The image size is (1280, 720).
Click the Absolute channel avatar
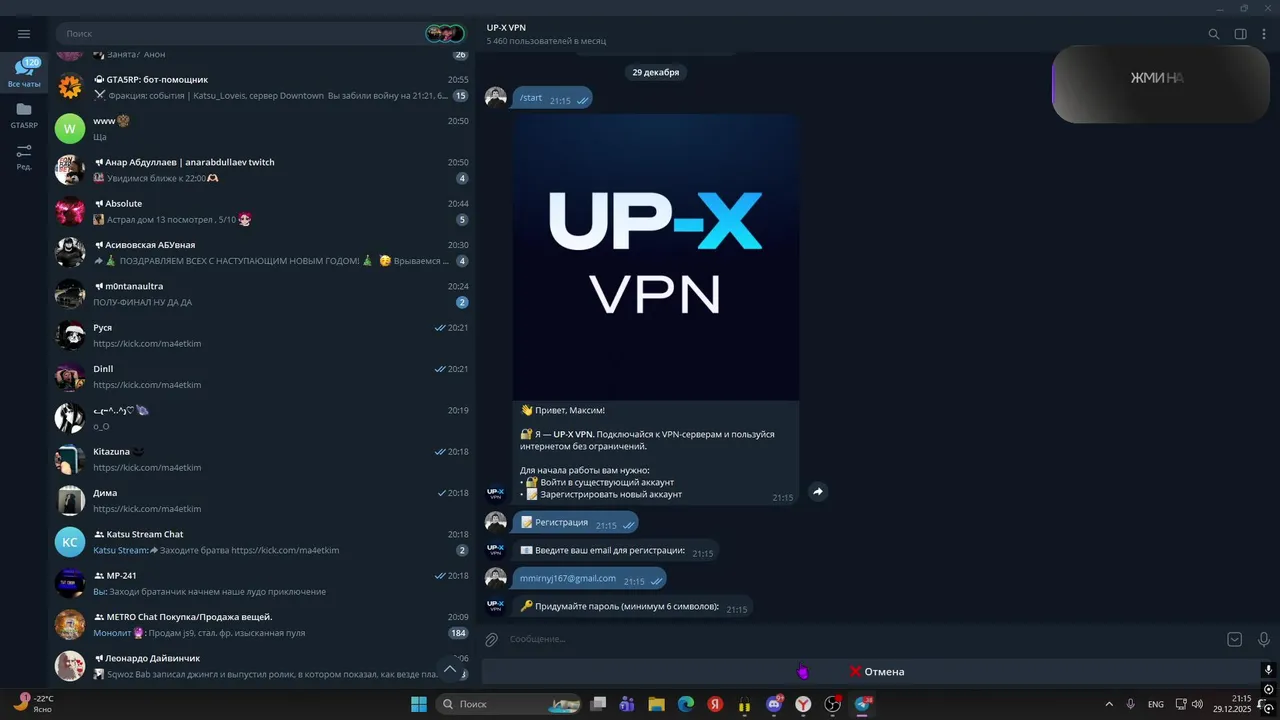(70, 211)
